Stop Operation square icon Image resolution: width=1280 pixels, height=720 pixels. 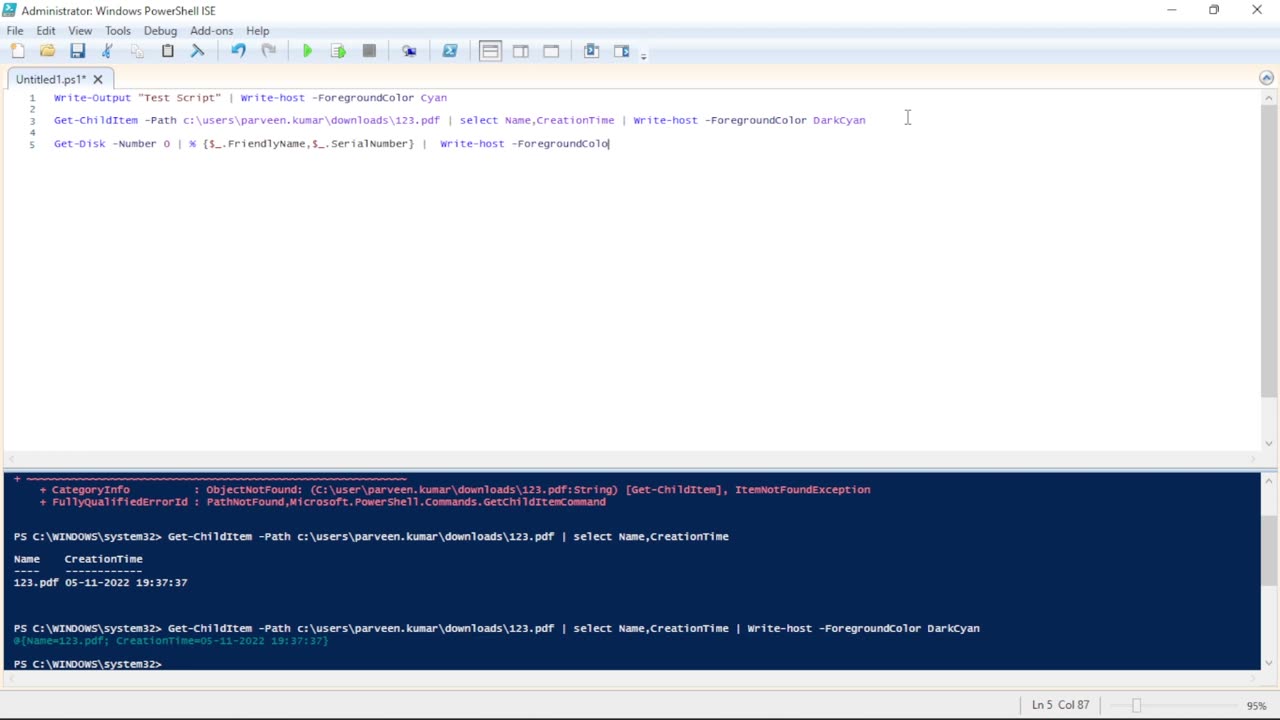[369, 51]
